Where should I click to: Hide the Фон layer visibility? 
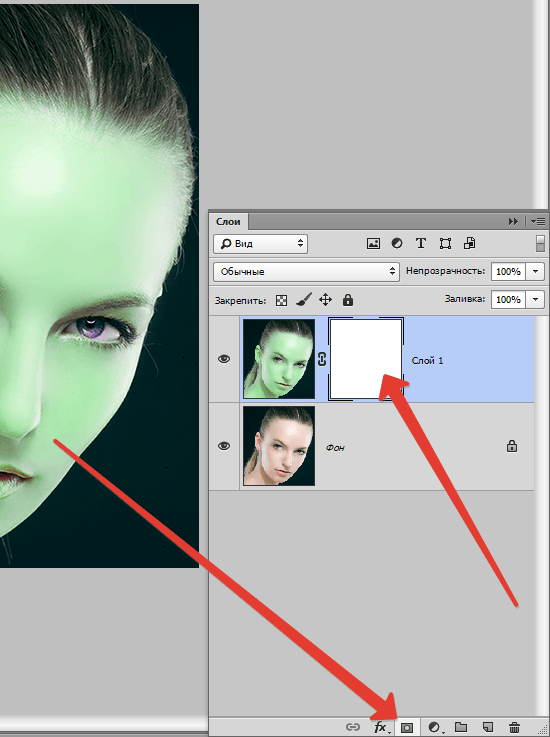[x=224, y=446]
